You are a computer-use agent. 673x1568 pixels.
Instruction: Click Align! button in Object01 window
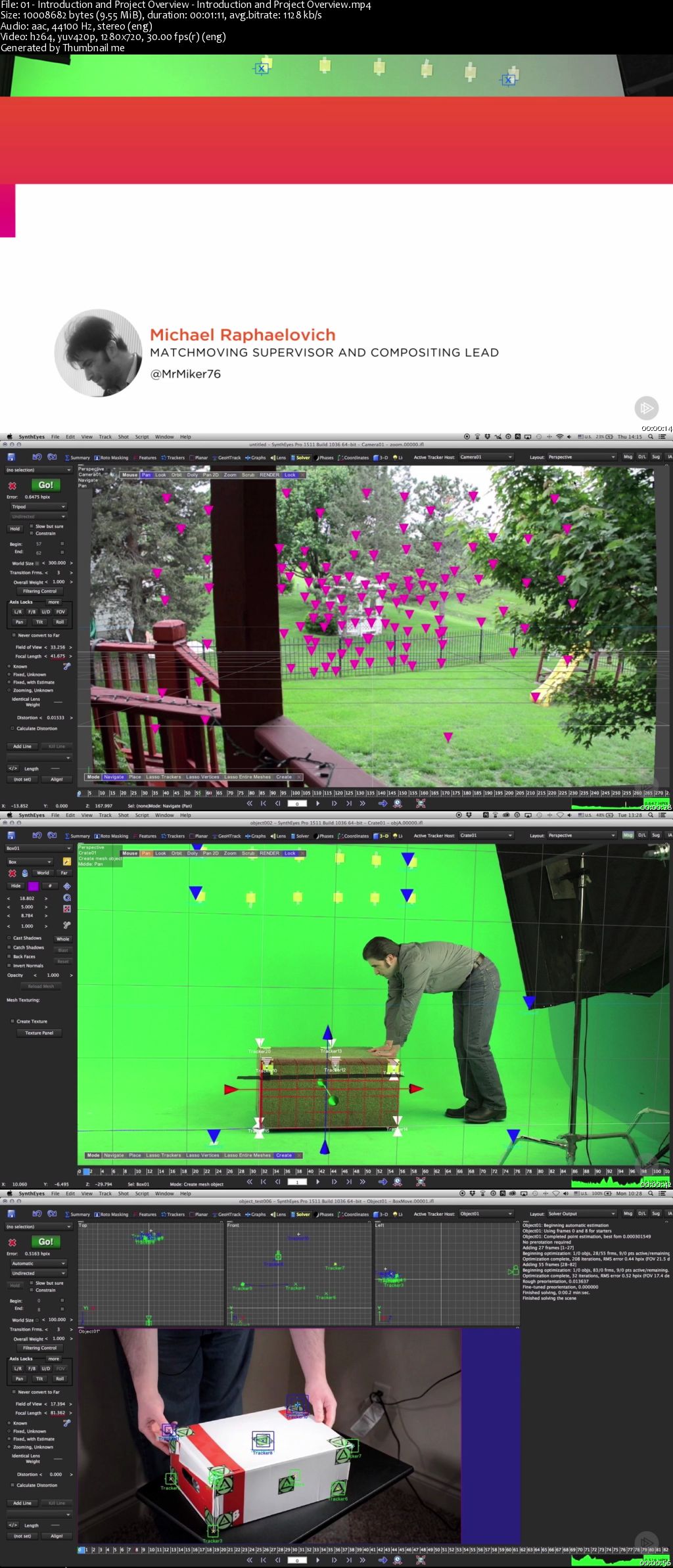[x=57, y=1536]
